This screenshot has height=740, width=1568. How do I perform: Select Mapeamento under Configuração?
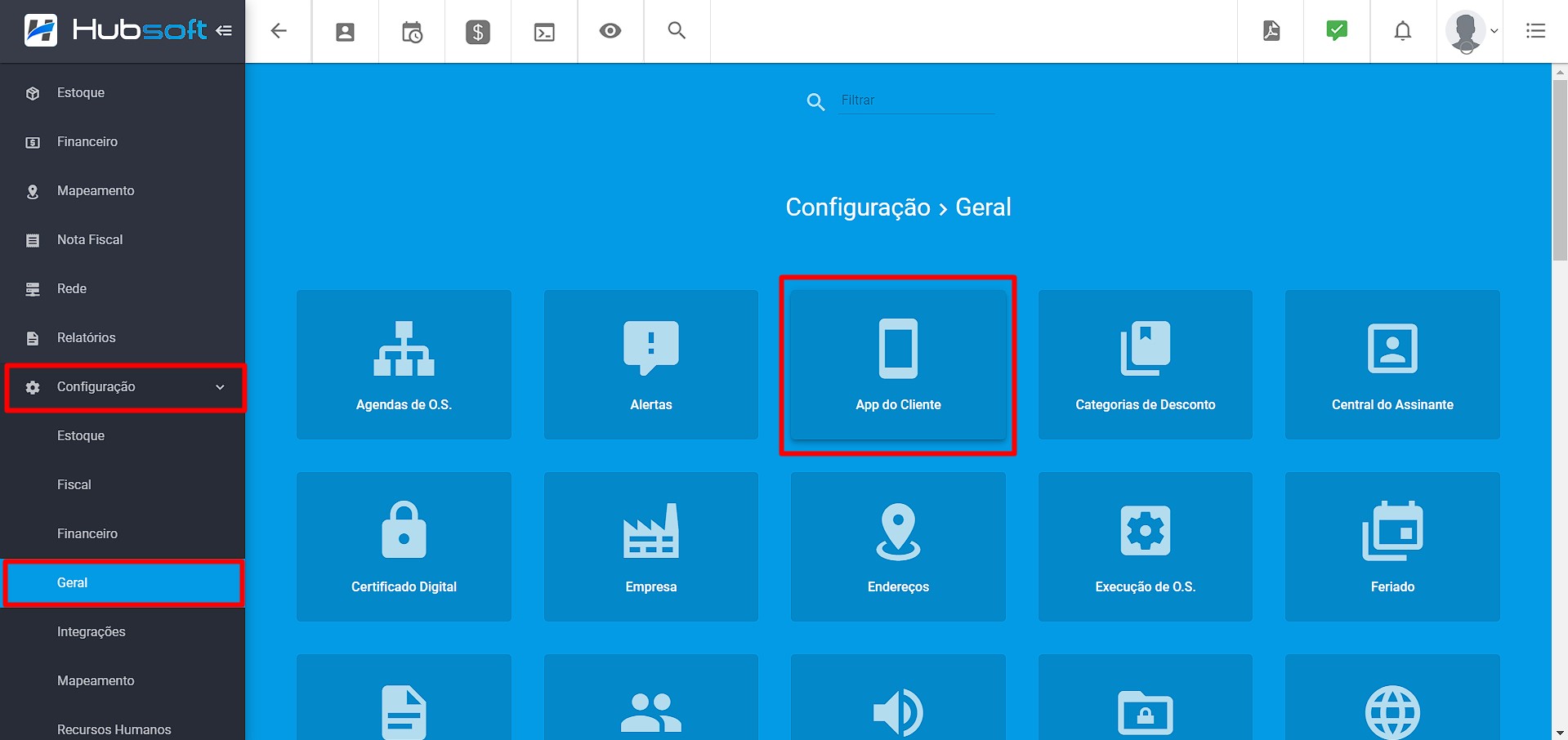pos(123,681)
